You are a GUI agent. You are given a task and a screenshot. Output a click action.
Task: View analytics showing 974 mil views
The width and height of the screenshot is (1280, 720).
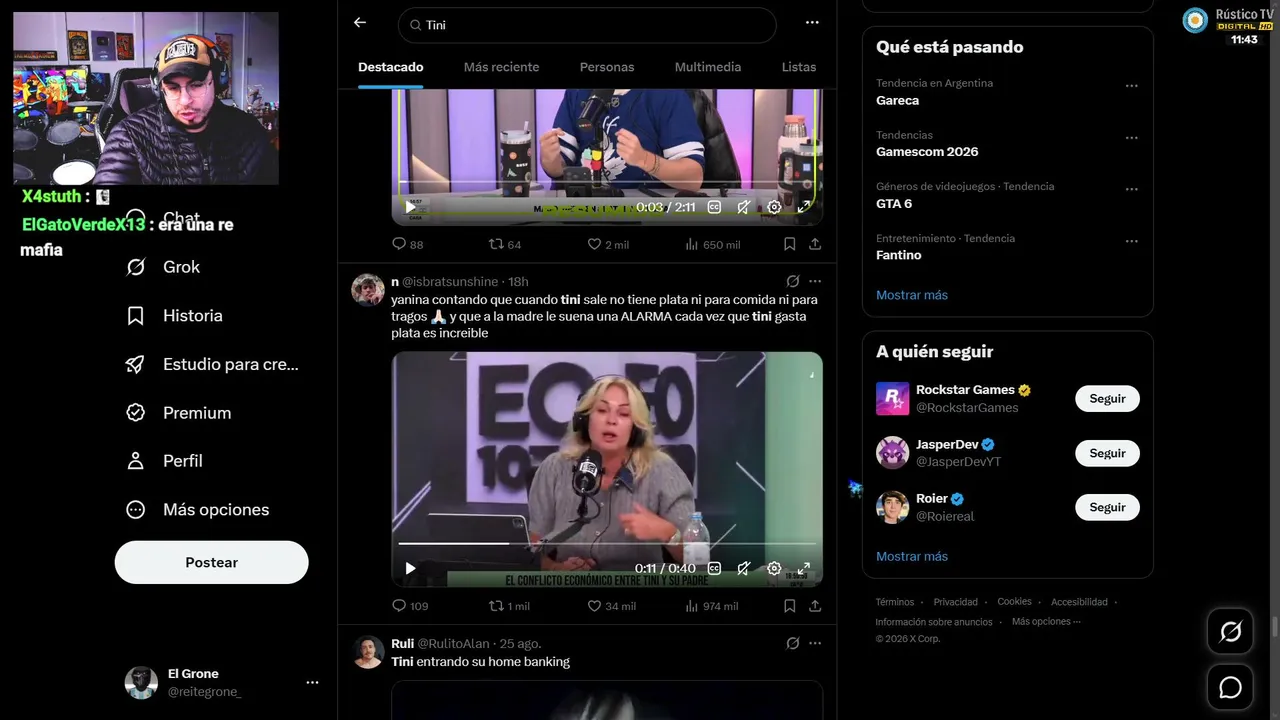click(712, 606)
